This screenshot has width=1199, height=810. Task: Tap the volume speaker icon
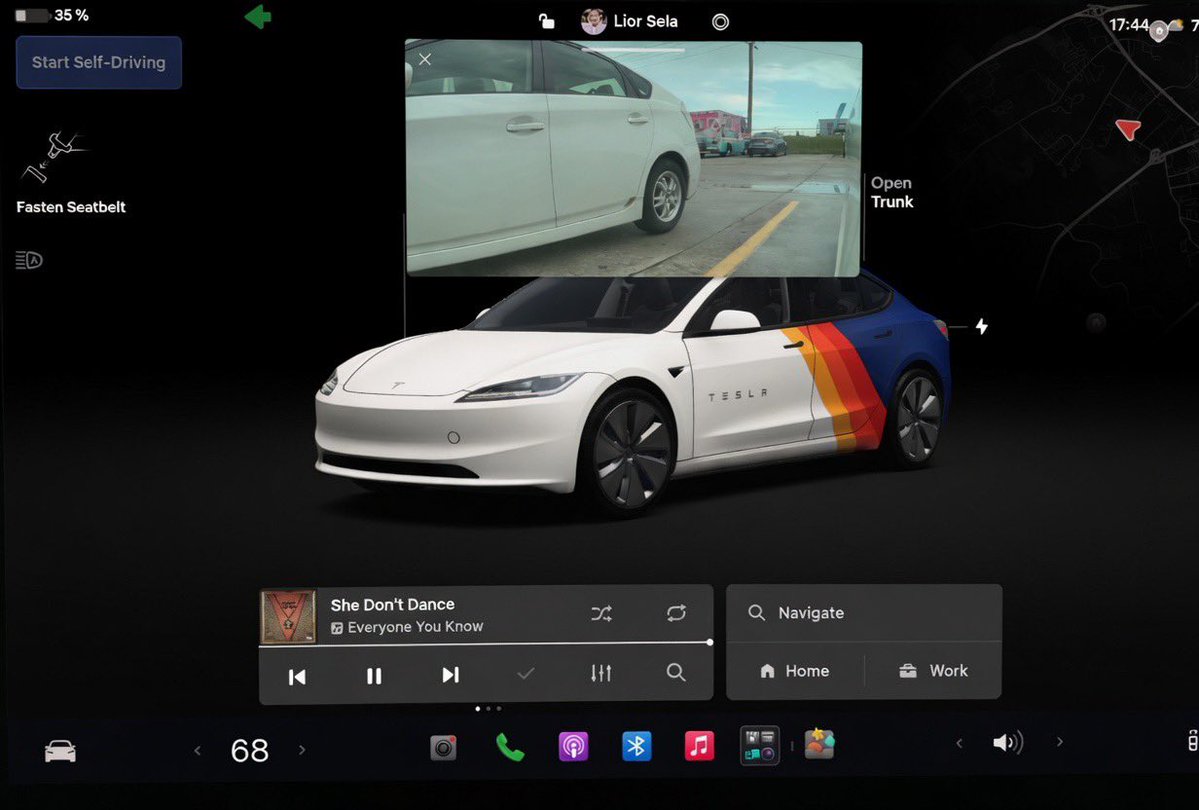click(x=1007, y=742)
